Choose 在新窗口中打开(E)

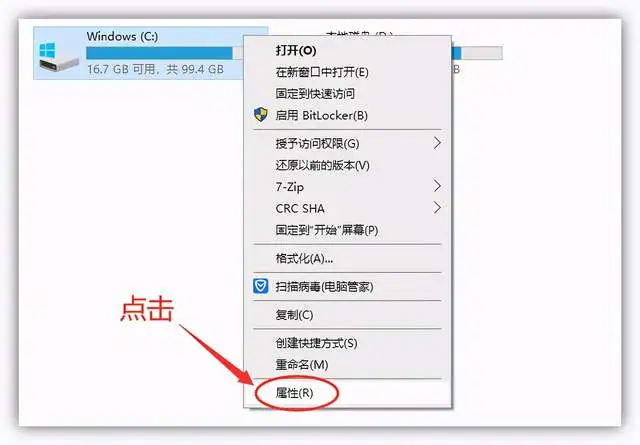tap(347, 72)
